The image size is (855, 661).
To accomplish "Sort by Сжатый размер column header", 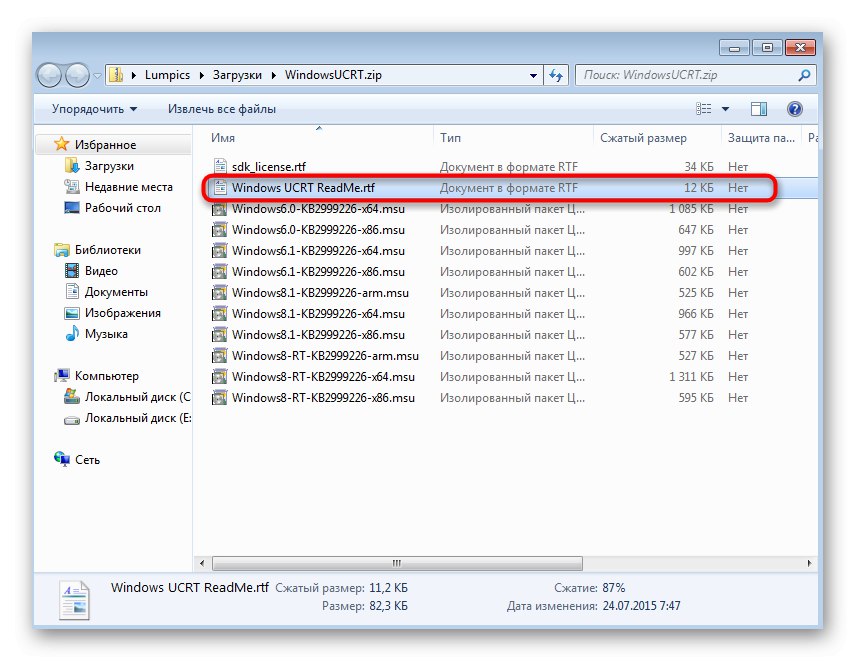I will [643, 139].
